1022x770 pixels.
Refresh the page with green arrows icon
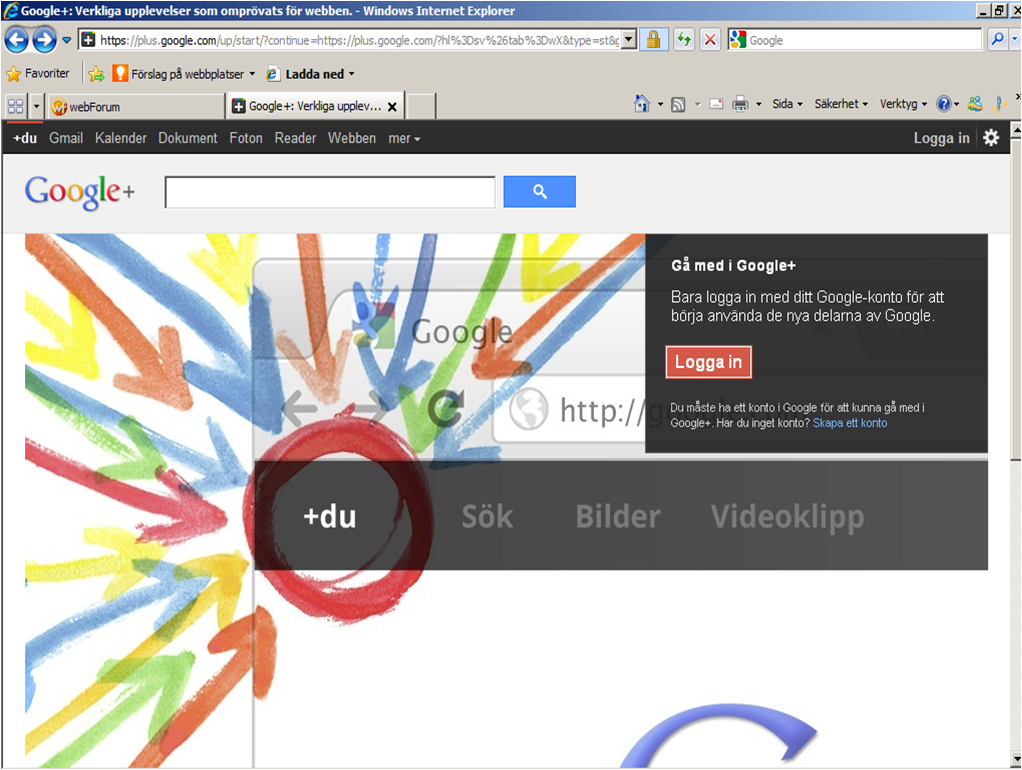pyautogui.click(x=683, y=40)
